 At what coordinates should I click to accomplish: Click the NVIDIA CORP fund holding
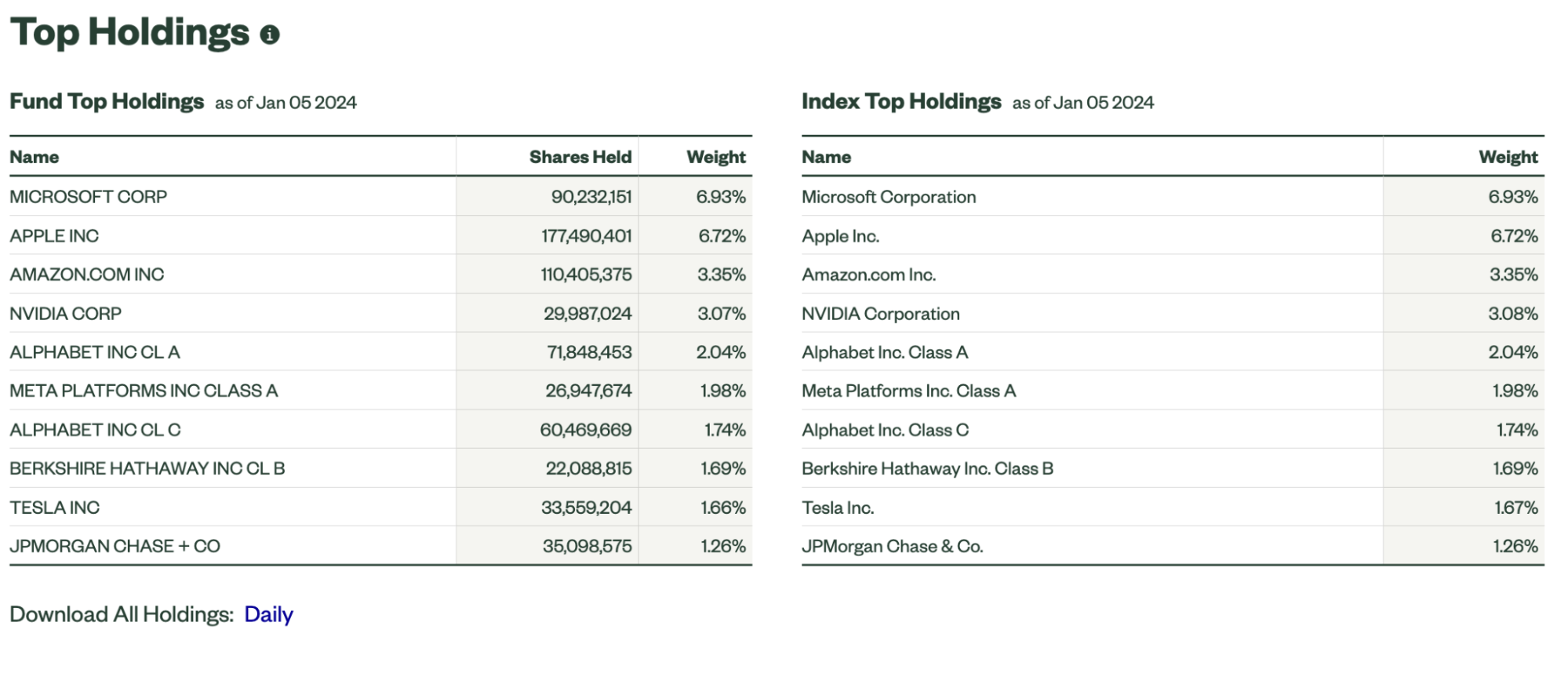66,314
